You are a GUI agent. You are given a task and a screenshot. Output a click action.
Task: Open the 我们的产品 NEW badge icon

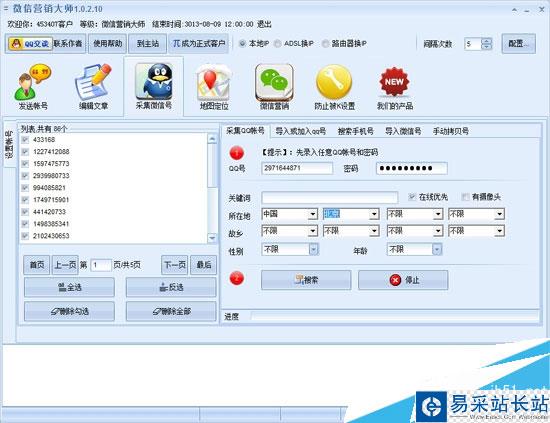click(395, 87)
